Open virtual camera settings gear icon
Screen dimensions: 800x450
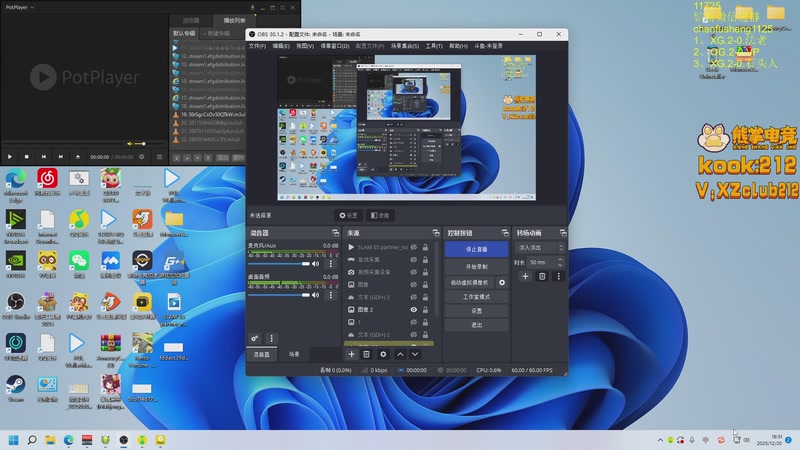[x=502, y=283]
